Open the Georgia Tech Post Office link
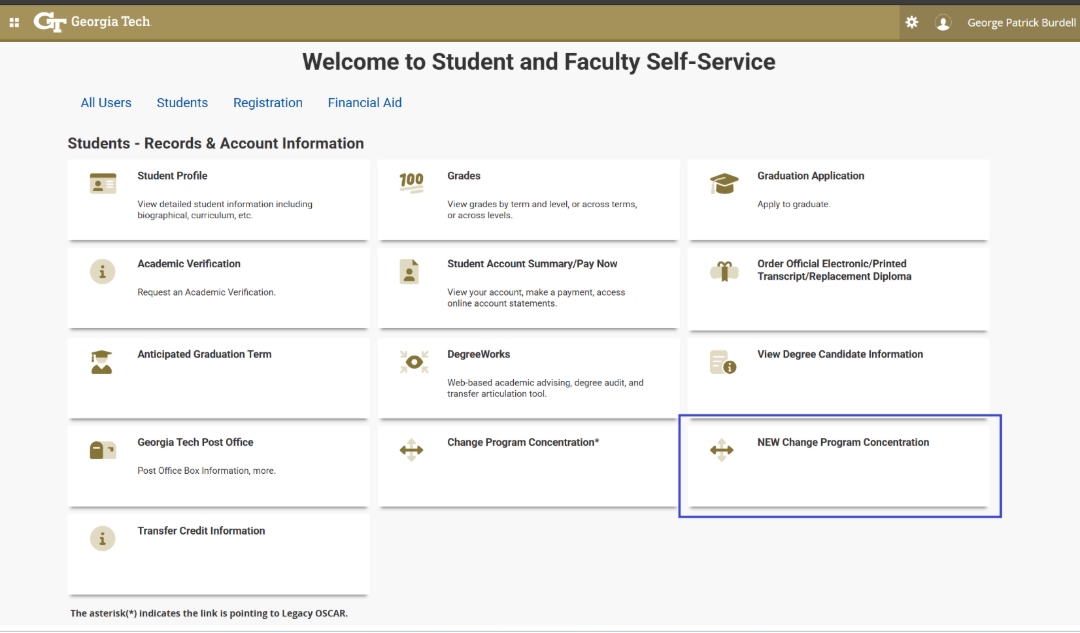This screenshot has width=1080, height=633. (196, 442)
